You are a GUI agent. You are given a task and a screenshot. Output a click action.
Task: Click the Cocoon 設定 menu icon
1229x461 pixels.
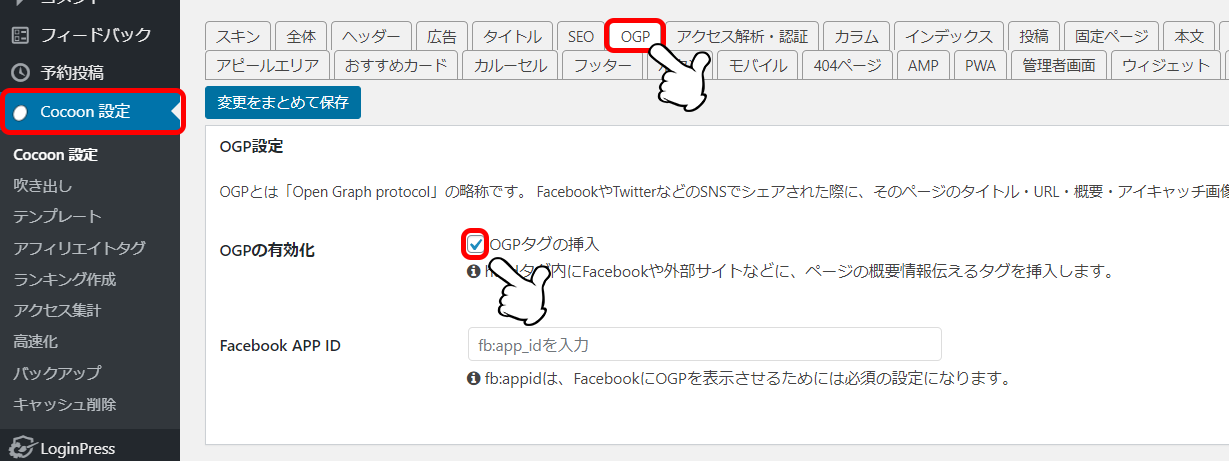point(20,112)
